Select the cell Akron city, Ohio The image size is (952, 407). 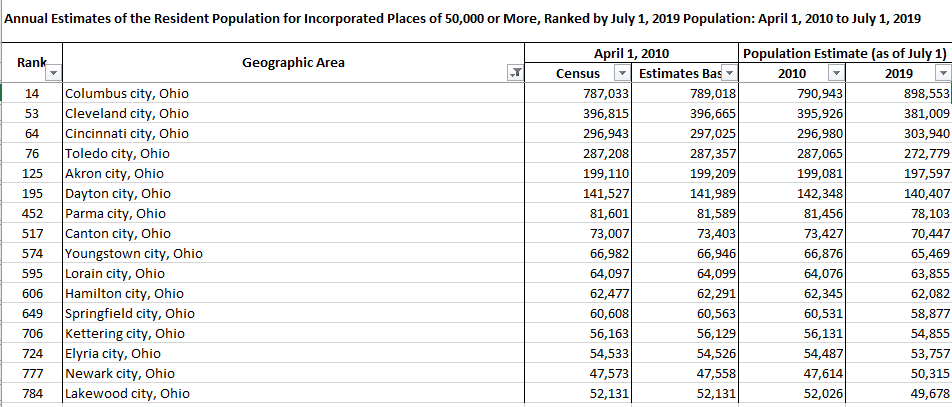(x=293, y=174)
